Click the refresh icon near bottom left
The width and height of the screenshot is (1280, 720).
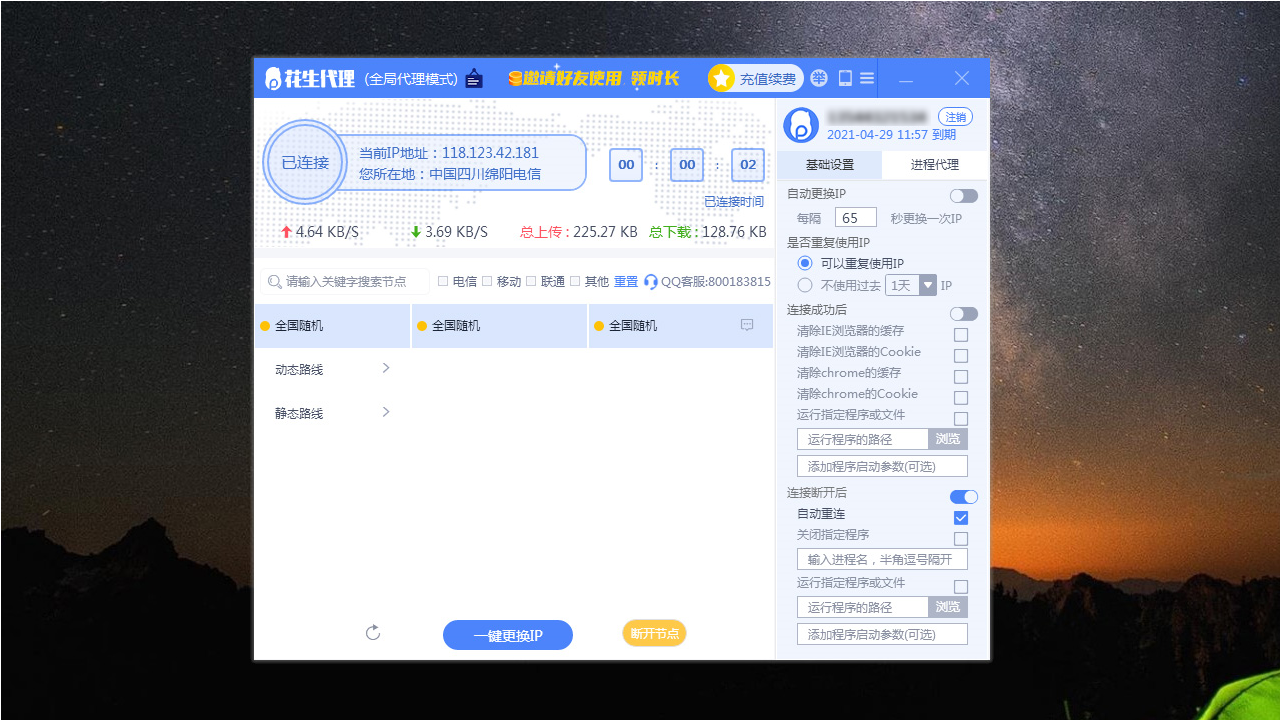[373, 633]
